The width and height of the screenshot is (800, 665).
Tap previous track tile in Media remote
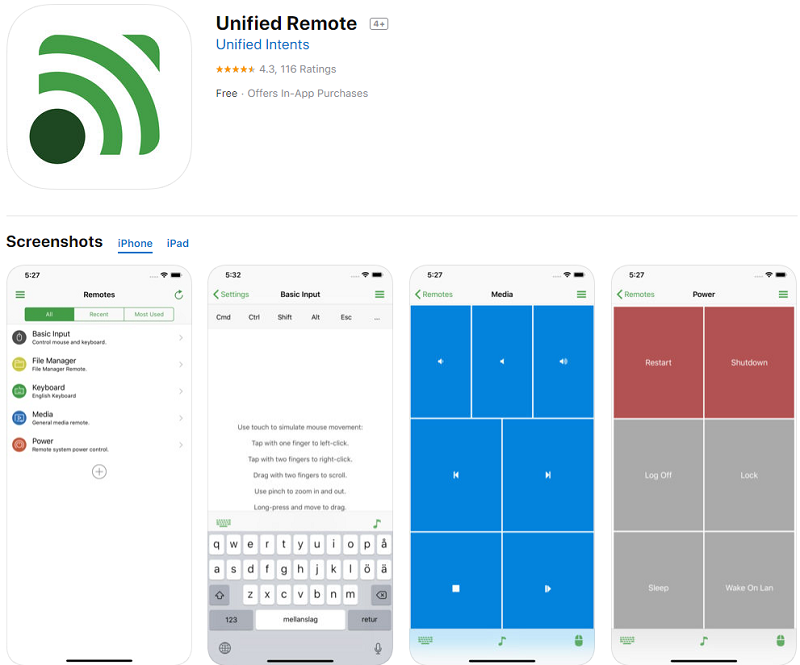(456, 475)
